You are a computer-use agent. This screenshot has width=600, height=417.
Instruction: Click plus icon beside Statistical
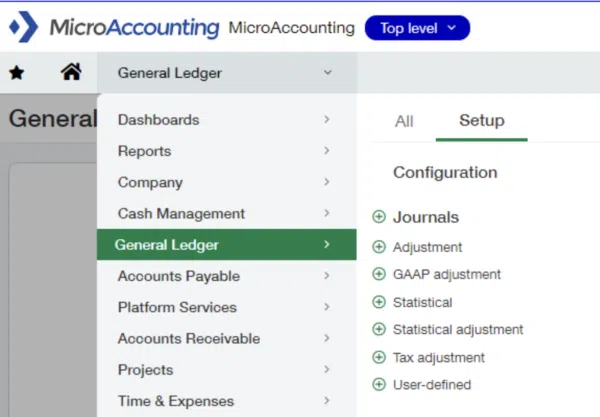[379, 302]
